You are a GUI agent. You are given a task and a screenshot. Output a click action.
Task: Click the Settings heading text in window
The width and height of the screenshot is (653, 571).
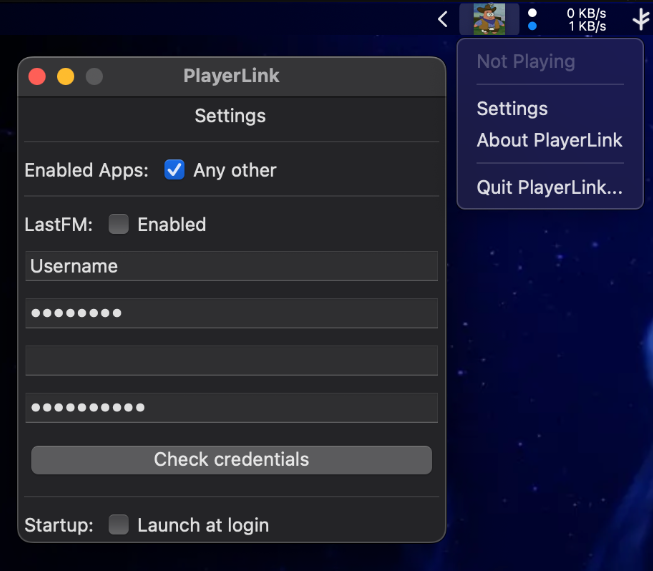(x=230, y=116)
